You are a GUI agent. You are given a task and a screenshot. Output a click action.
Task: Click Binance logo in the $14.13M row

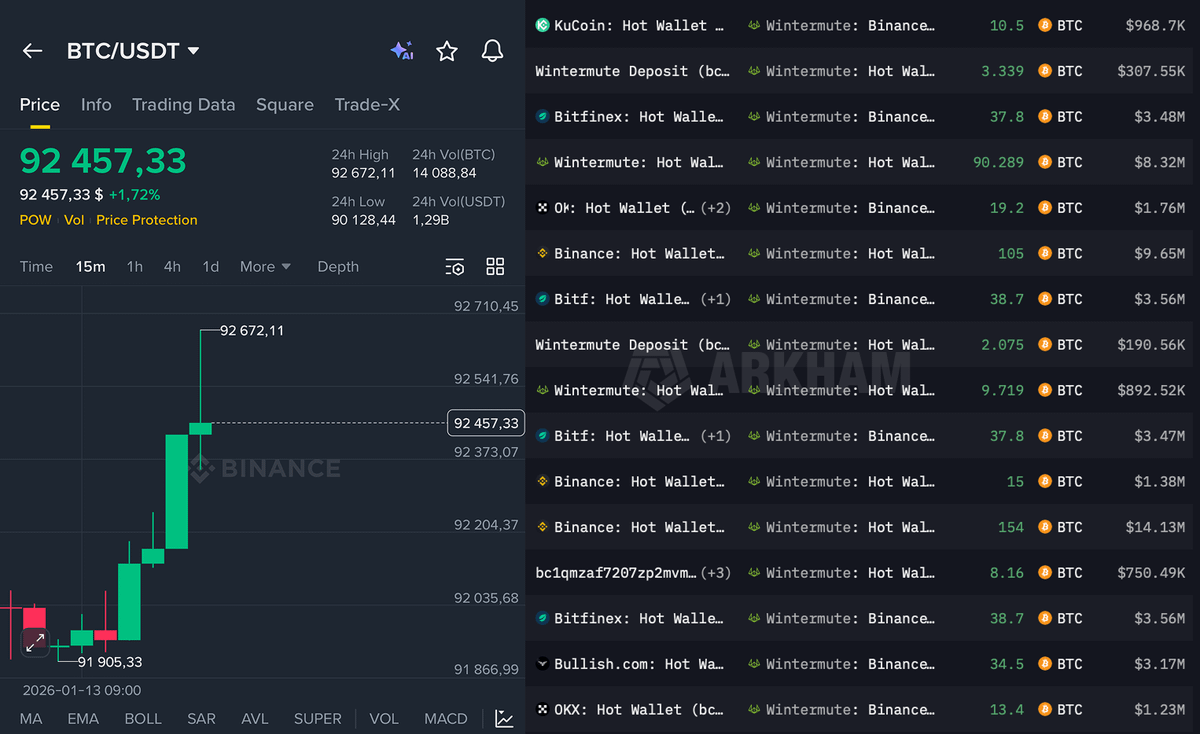pos(543,527)
